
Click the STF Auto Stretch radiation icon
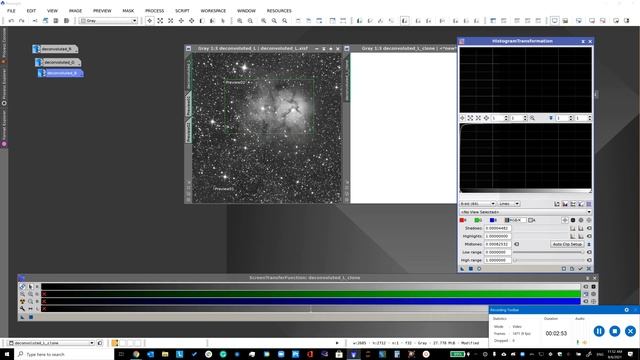click(x=22, y=302)
